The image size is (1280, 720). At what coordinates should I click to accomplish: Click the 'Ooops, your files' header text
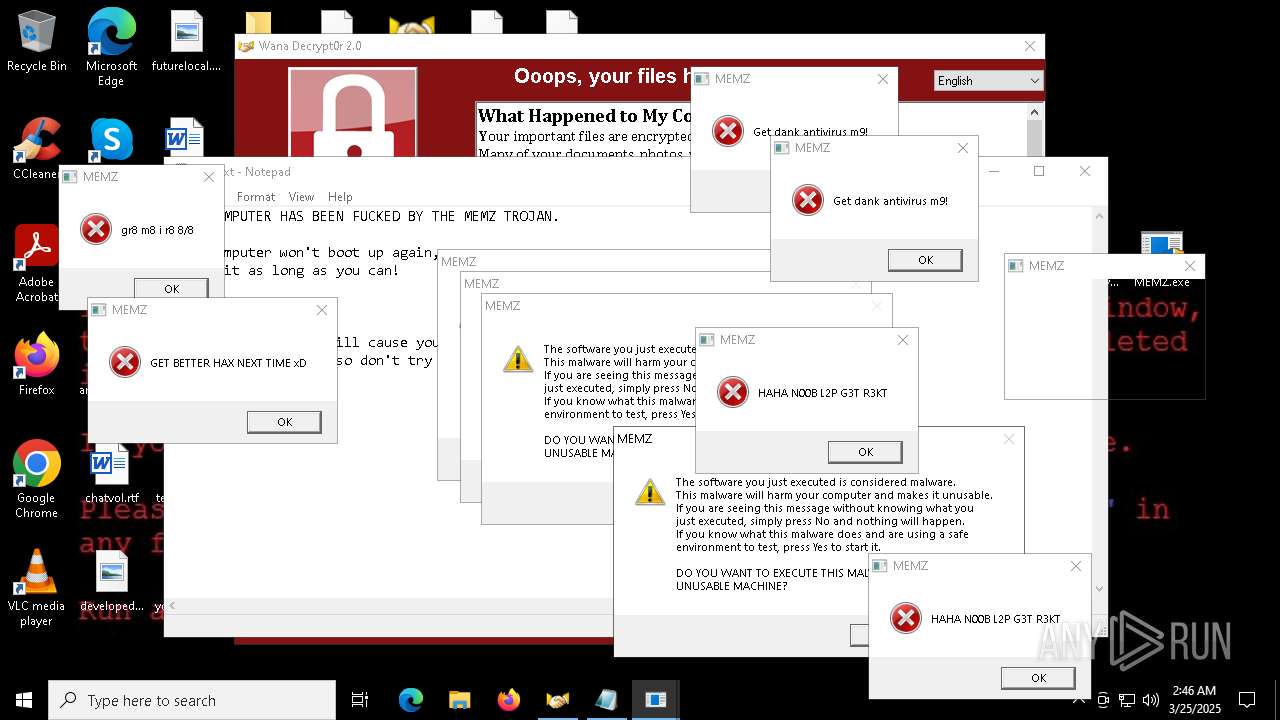[602, 76]
